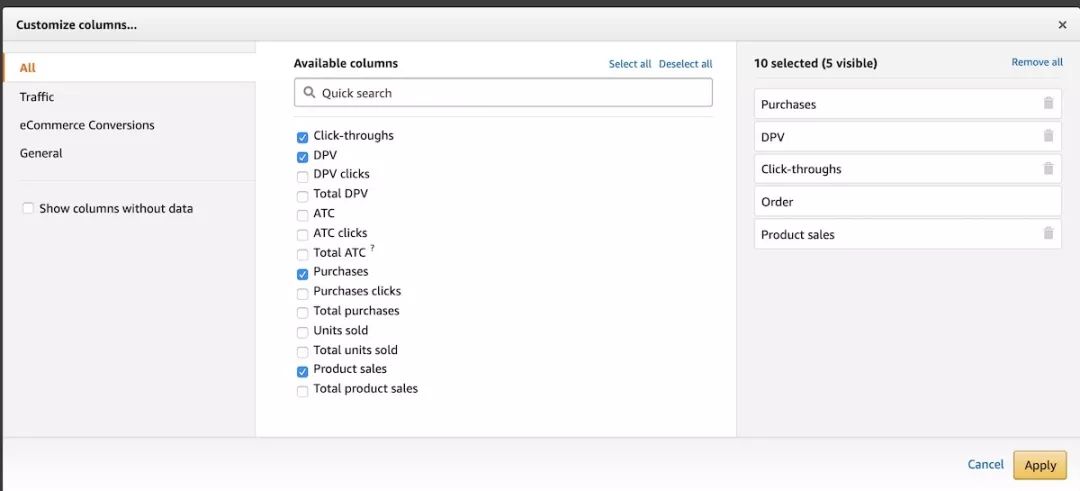Delete Purchases from selected columns

coord(1048,104)
